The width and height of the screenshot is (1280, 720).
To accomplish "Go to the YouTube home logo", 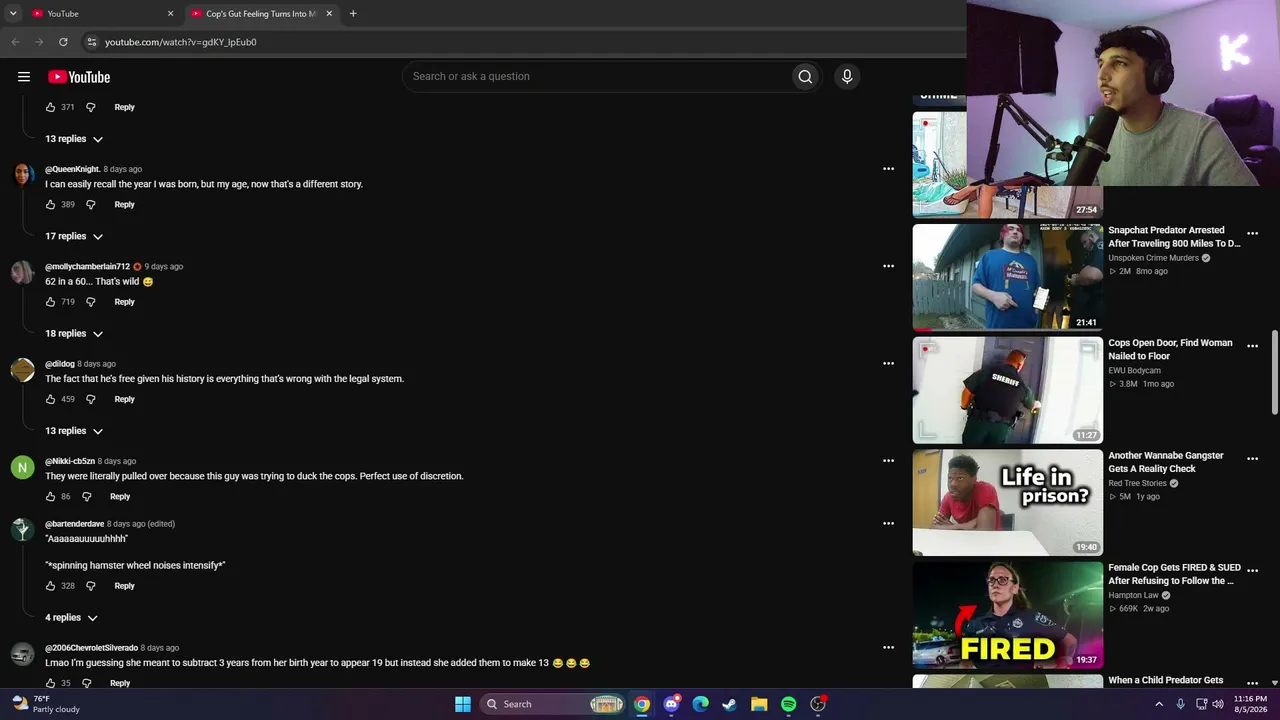I will pyautogui.click(x=79, y=77).
